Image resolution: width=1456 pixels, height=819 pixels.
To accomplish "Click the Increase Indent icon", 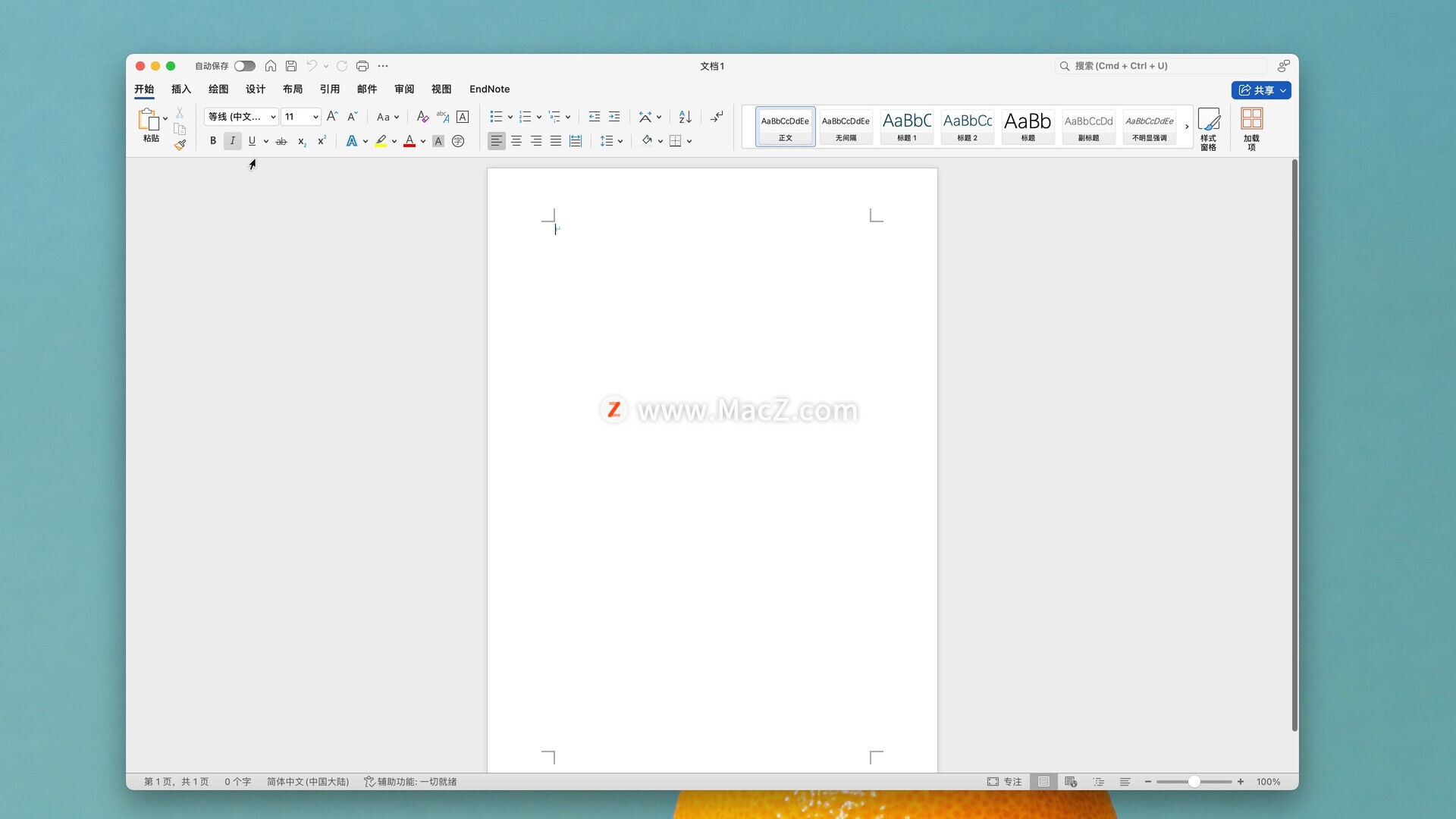I will pyautogui.click(x=614, y=117).
